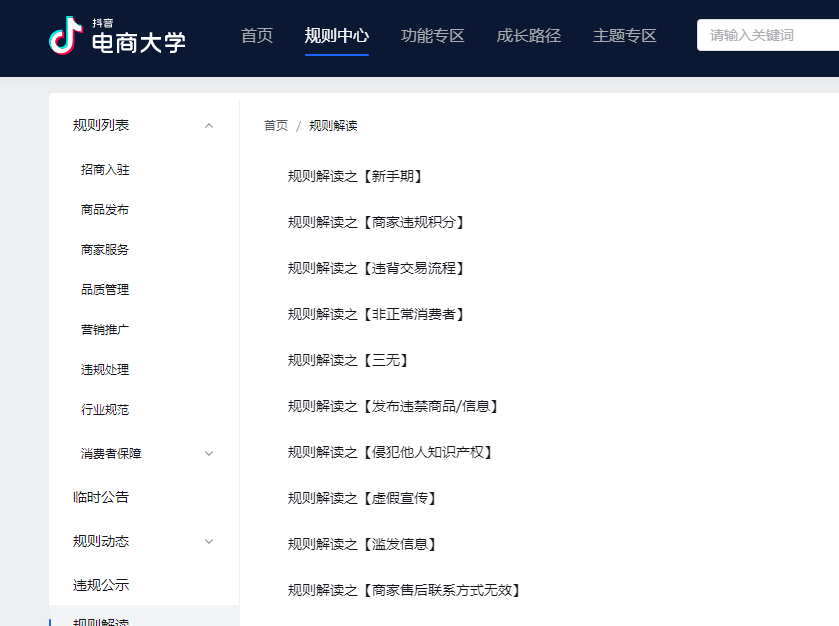Switch to the 主题专区 tab
Viewport: 839px width, 626px height.
pyautogui.click(x=624, y=36)
